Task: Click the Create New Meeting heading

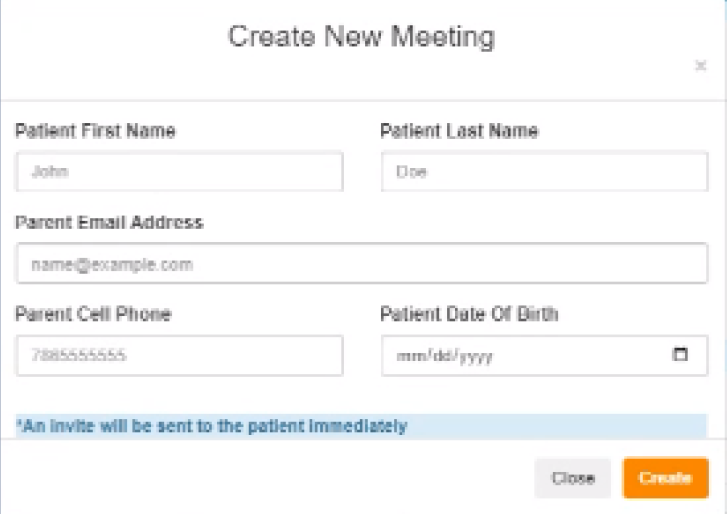Action: [x=361, y=37]
